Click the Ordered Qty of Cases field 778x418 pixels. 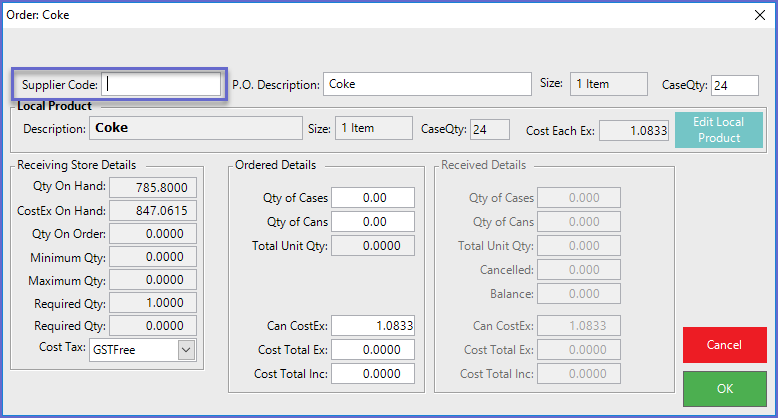point(372,198)
